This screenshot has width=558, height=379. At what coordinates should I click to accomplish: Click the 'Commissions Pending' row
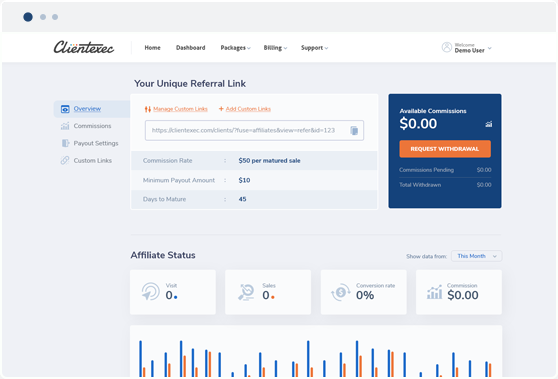[x=445, y=170]
